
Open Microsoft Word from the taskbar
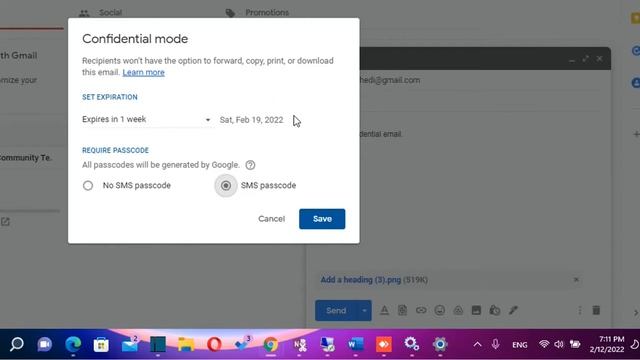tap(356, 344)
